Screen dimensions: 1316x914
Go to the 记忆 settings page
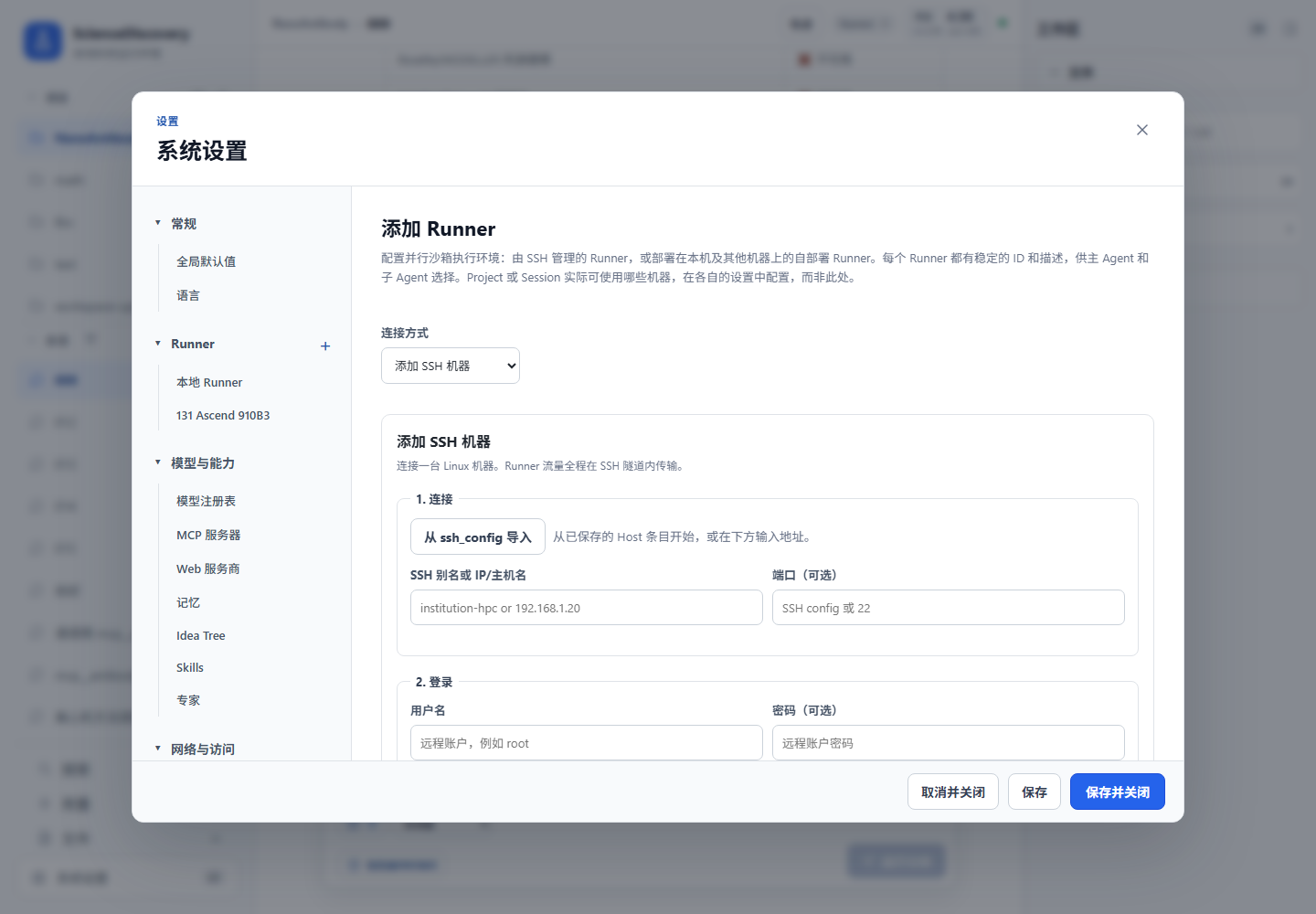pos(188,602)
